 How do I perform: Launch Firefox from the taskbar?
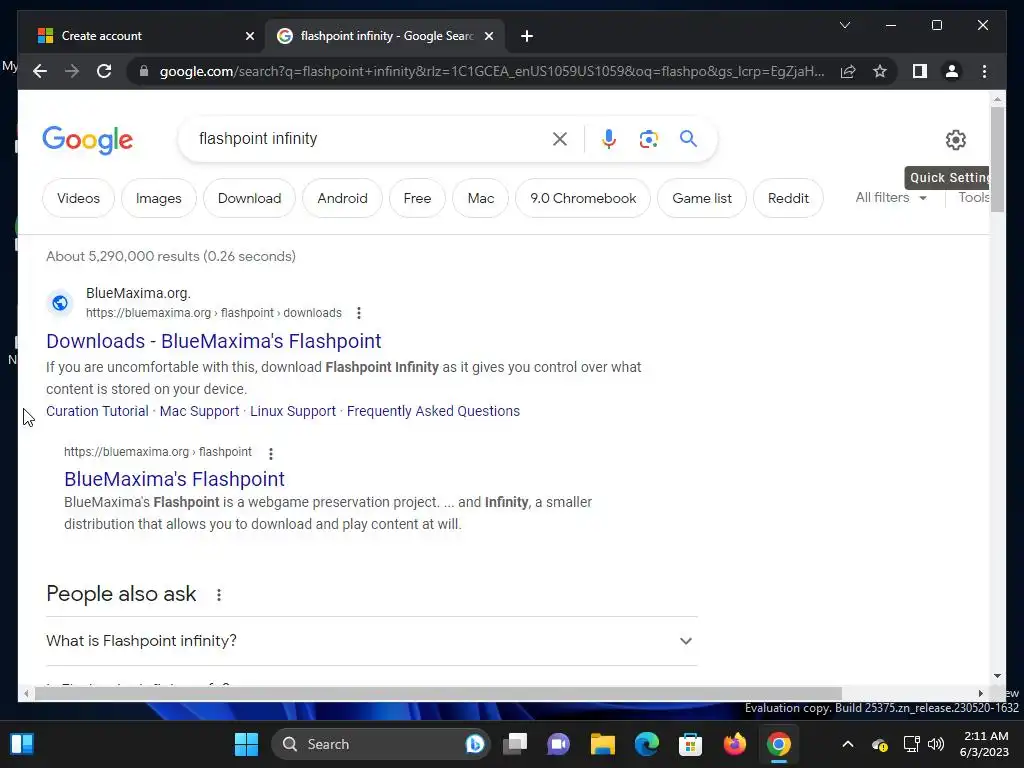[x=735, y=744]
